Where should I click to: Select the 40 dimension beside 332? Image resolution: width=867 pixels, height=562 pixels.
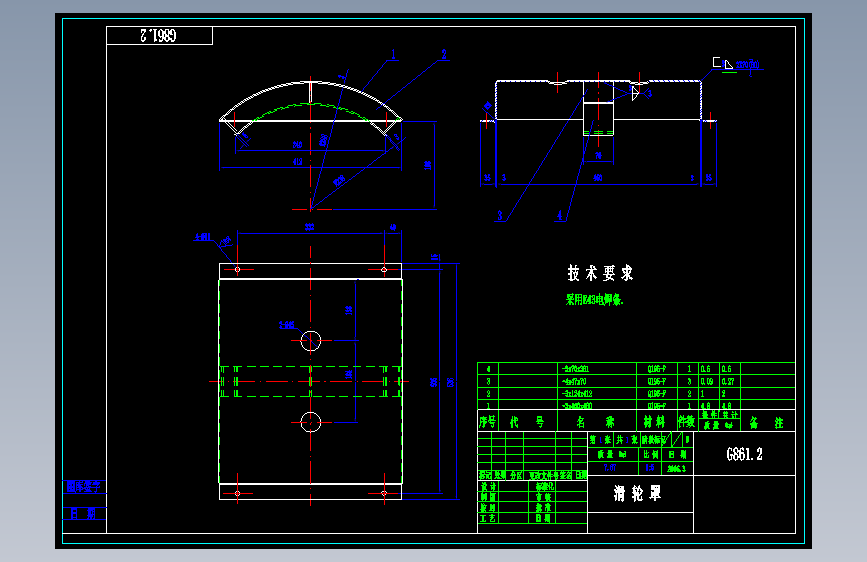coord(393,227)
